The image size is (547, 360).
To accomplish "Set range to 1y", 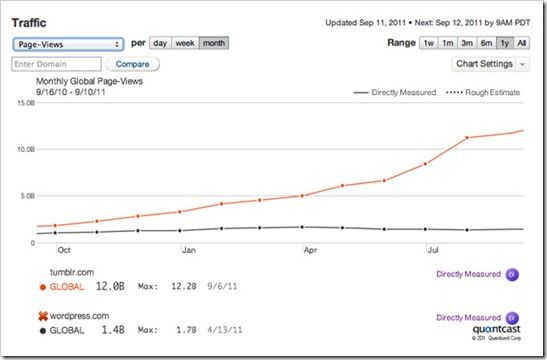I will [x=505, y=43].
